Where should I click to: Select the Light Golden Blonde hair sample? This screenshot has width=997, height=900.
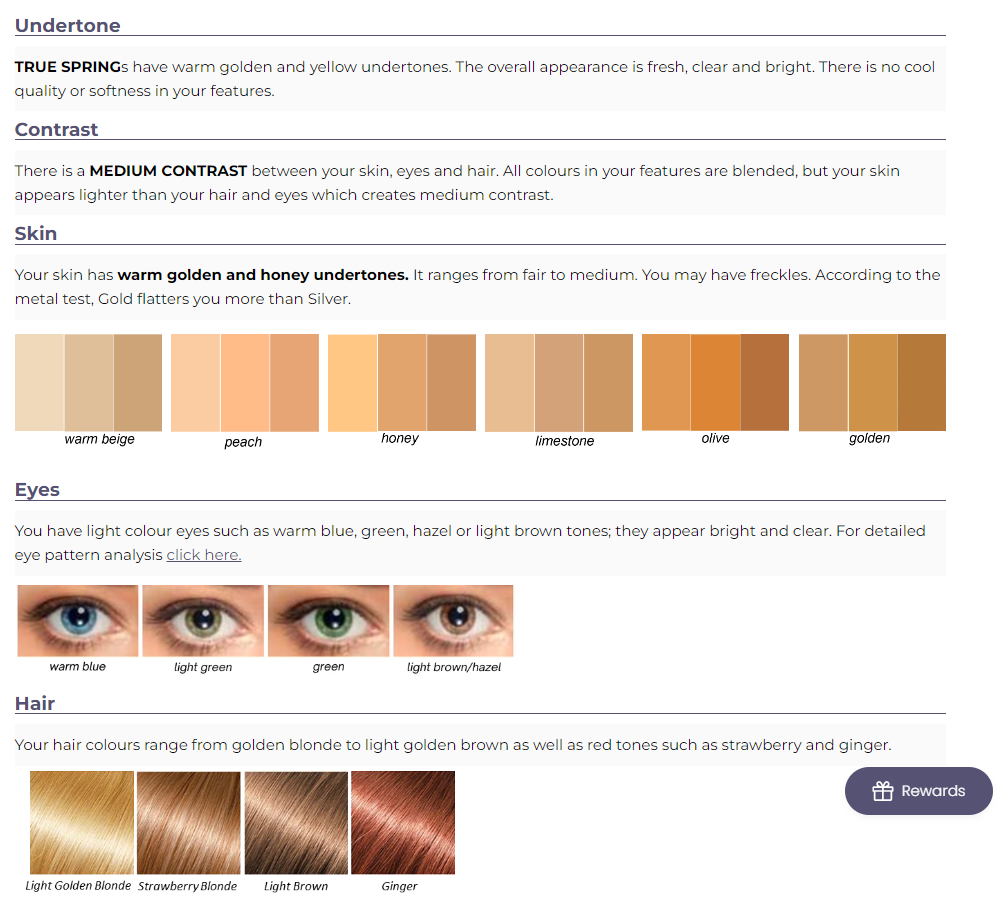pos(81,822)
